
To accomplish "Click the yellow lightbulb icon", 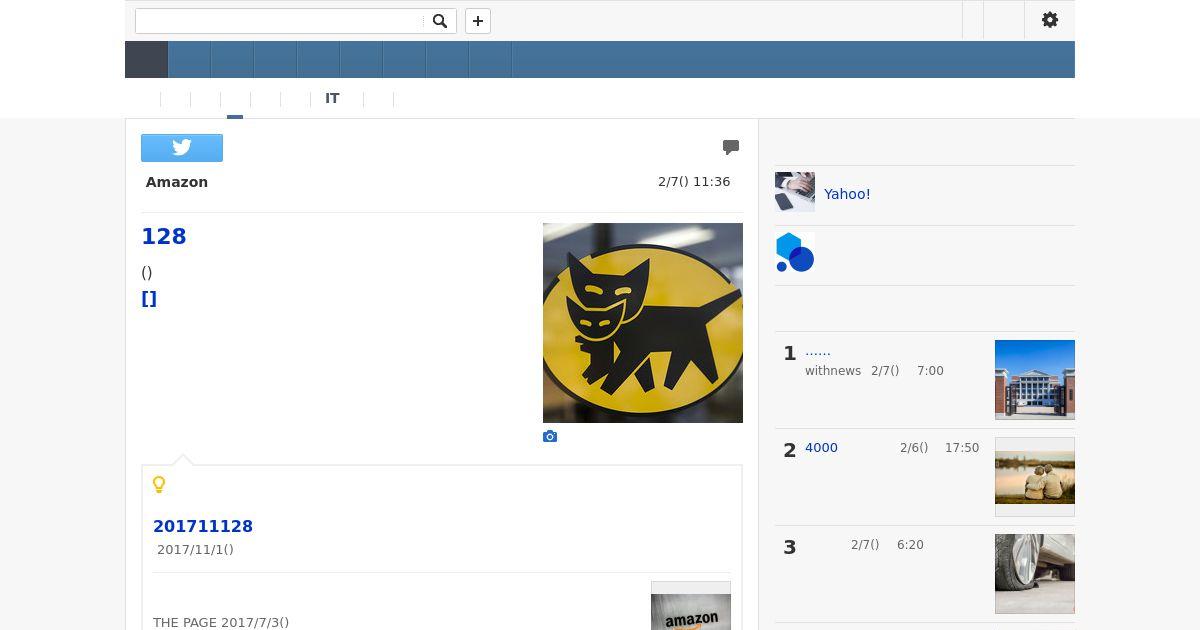I will tap(159, 485).
